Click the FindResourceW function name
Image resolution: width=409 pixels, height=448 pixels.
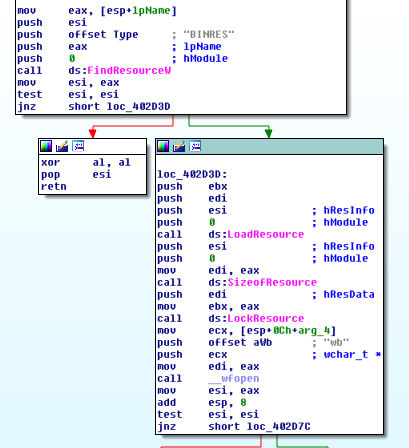129,70
